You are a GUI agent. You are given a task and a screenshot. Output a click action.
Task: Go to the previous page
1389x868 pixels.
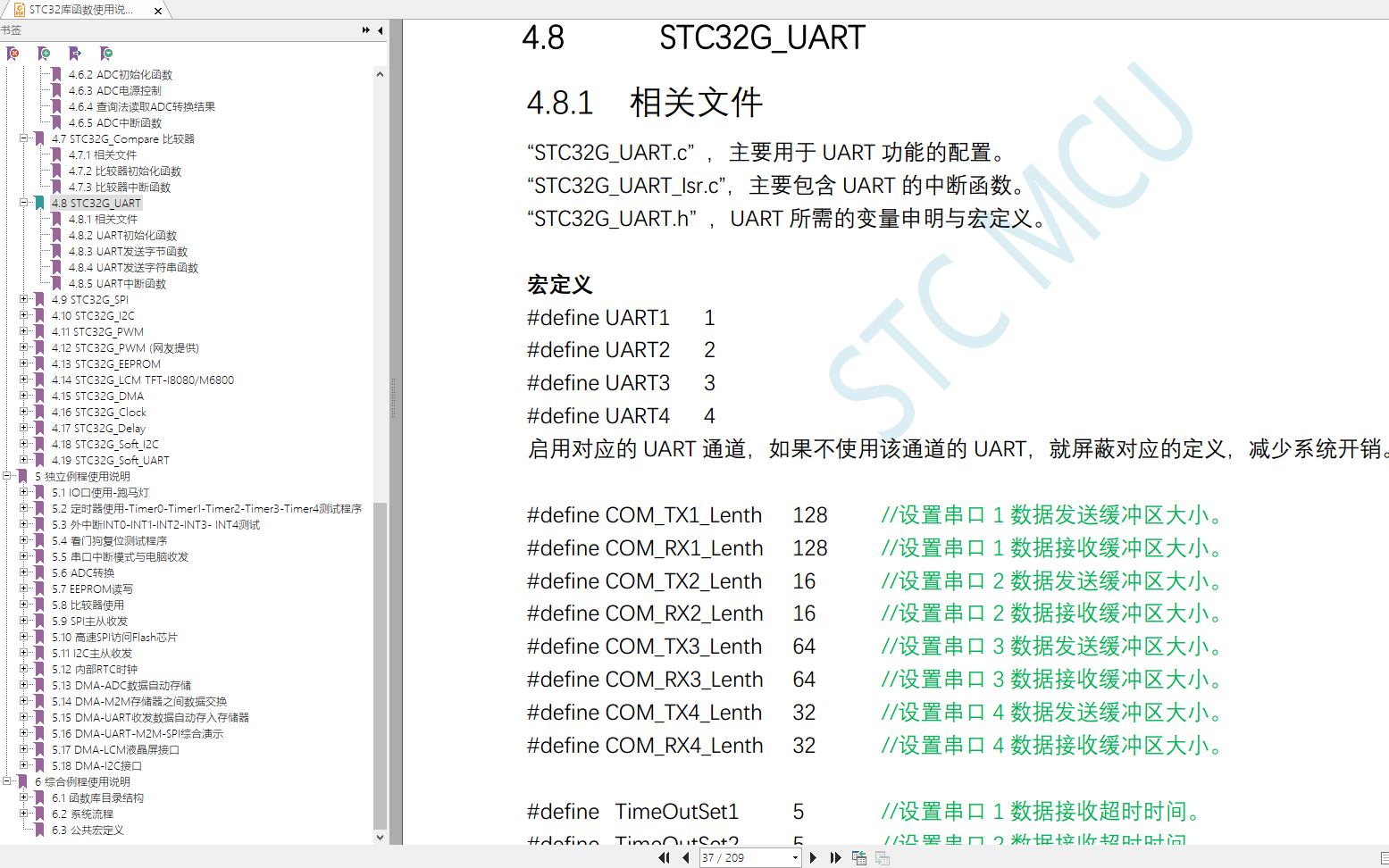click(685, 857)
